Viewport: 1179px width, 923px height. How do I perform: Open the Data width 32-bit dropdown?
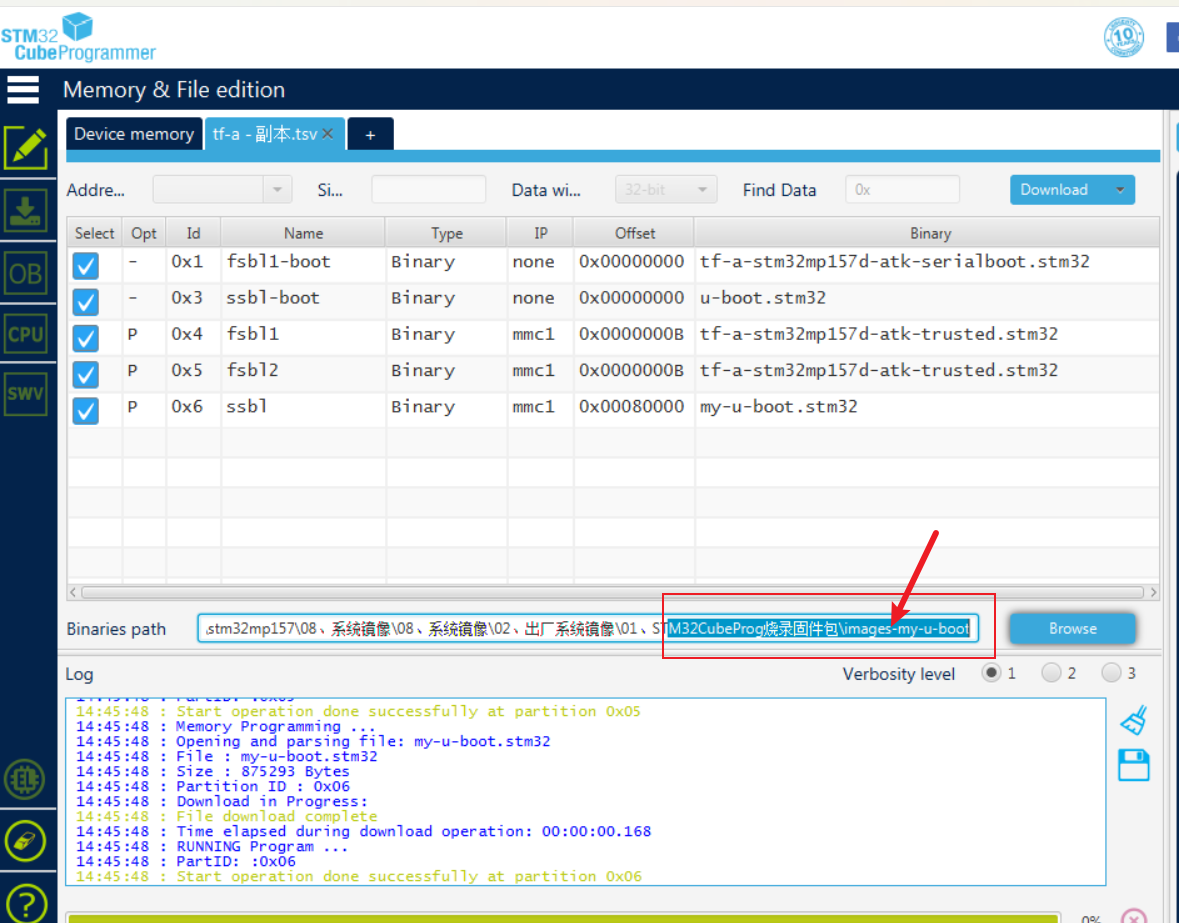tap(665, 189)
